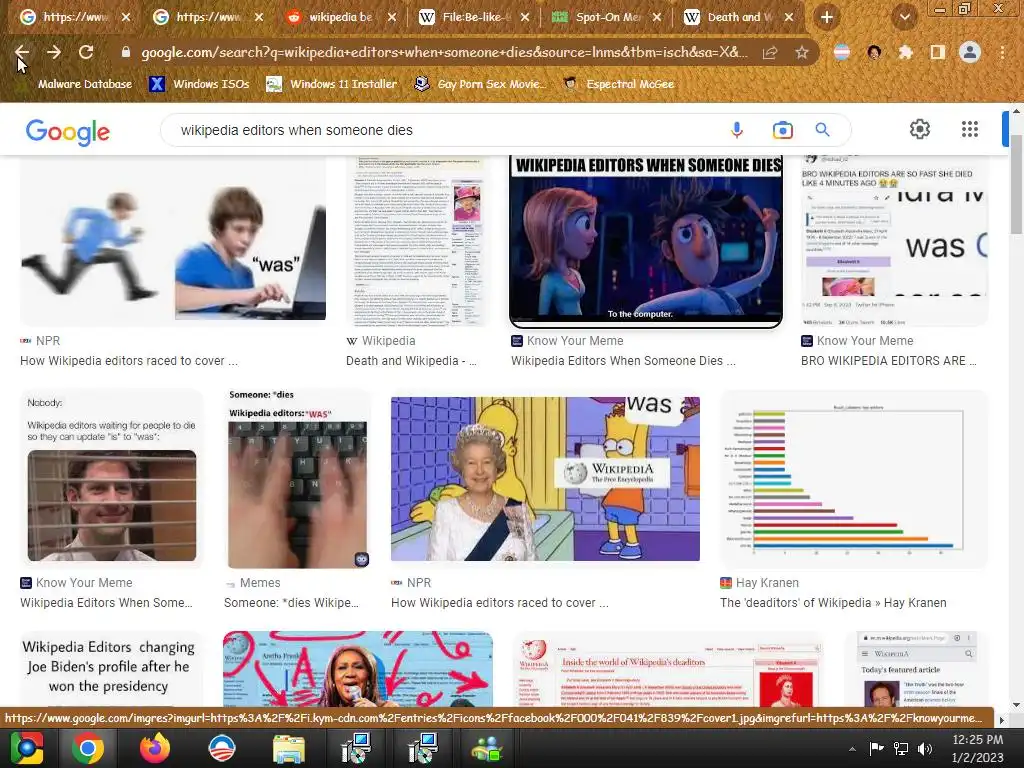Launch Firefox from the taskbar
Screen dimensions: 1024x768
point(154,748)
